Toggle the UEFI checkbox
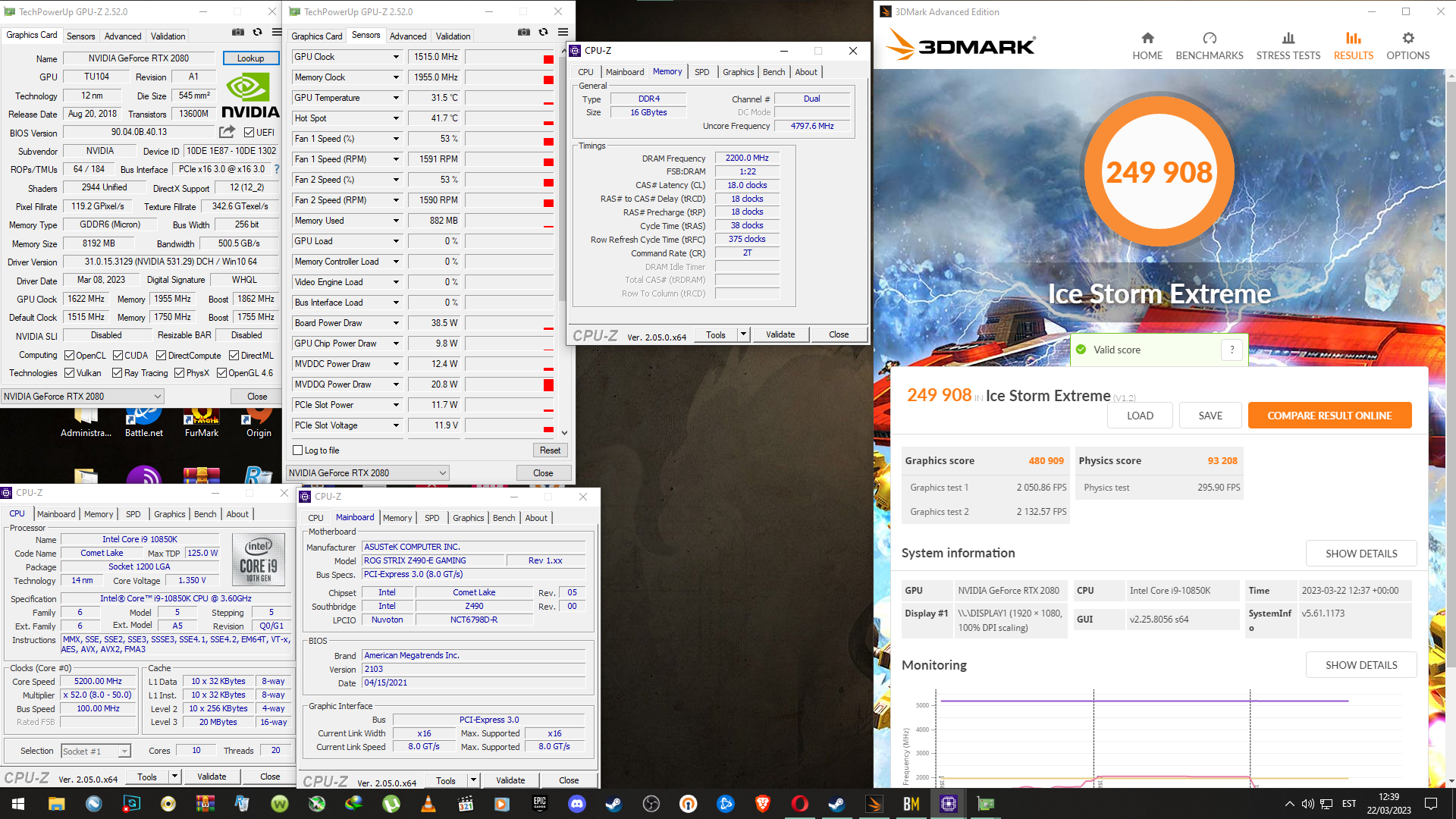1456x819 pixels. point(249,133)
